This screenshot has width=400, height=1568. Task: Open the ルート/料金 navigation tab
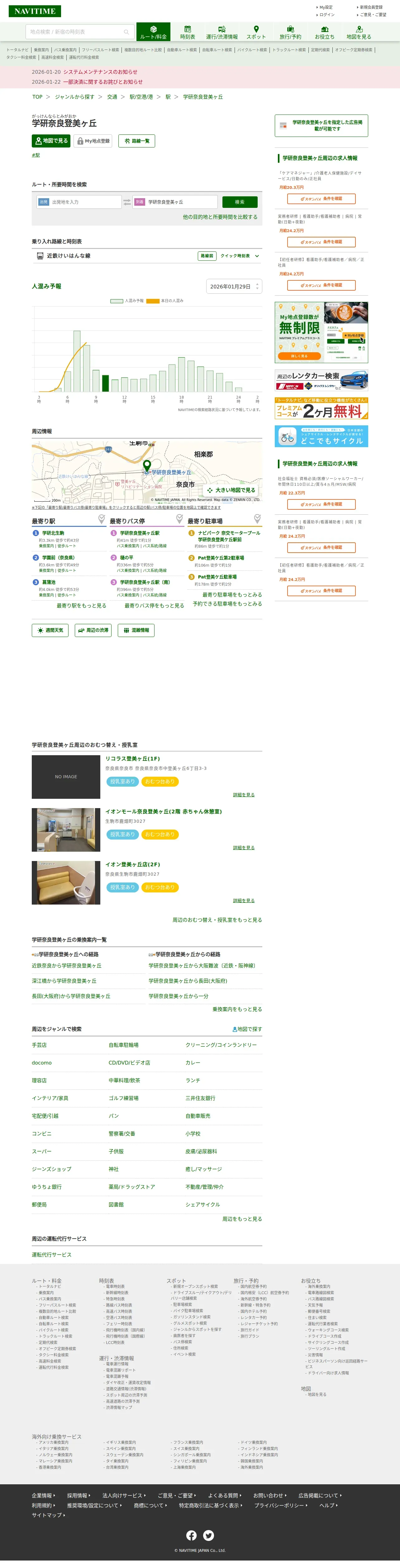pos(153,32)
